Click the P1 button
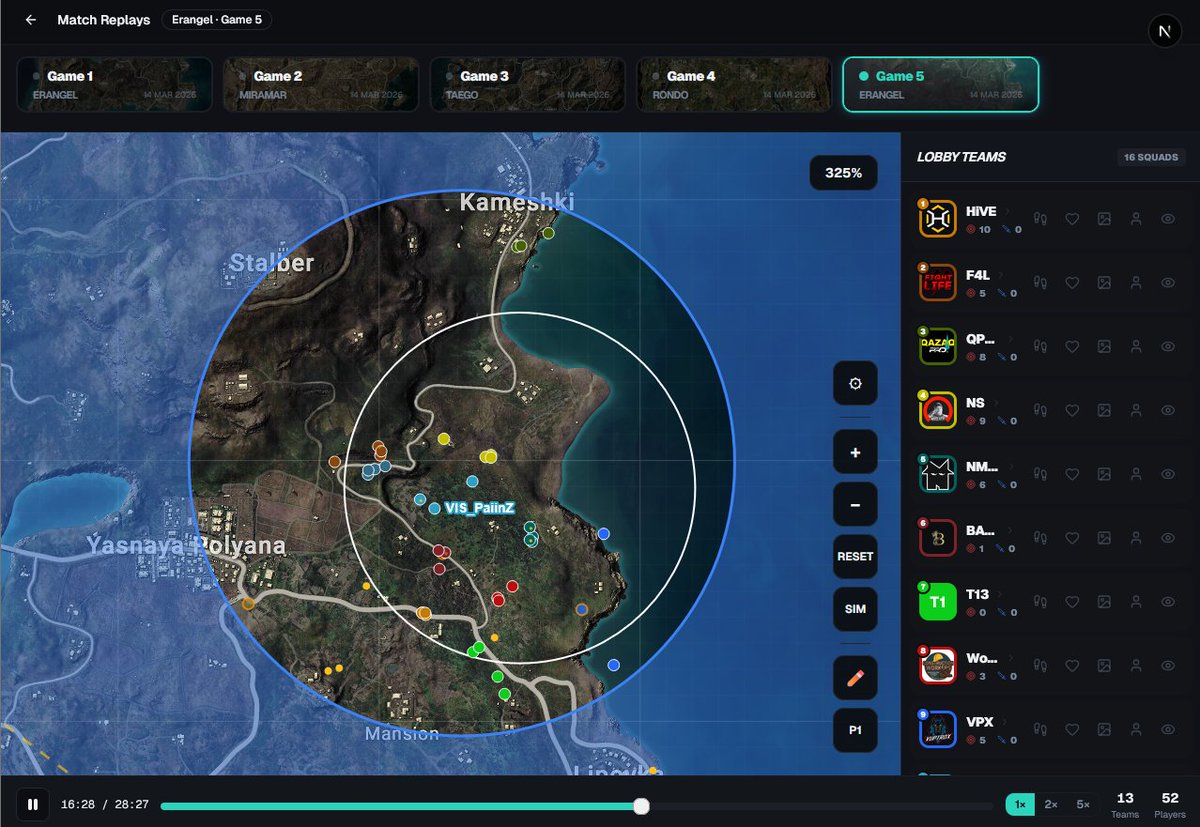The height and width of the screenshot is (827, 1200). pos(855,730)
